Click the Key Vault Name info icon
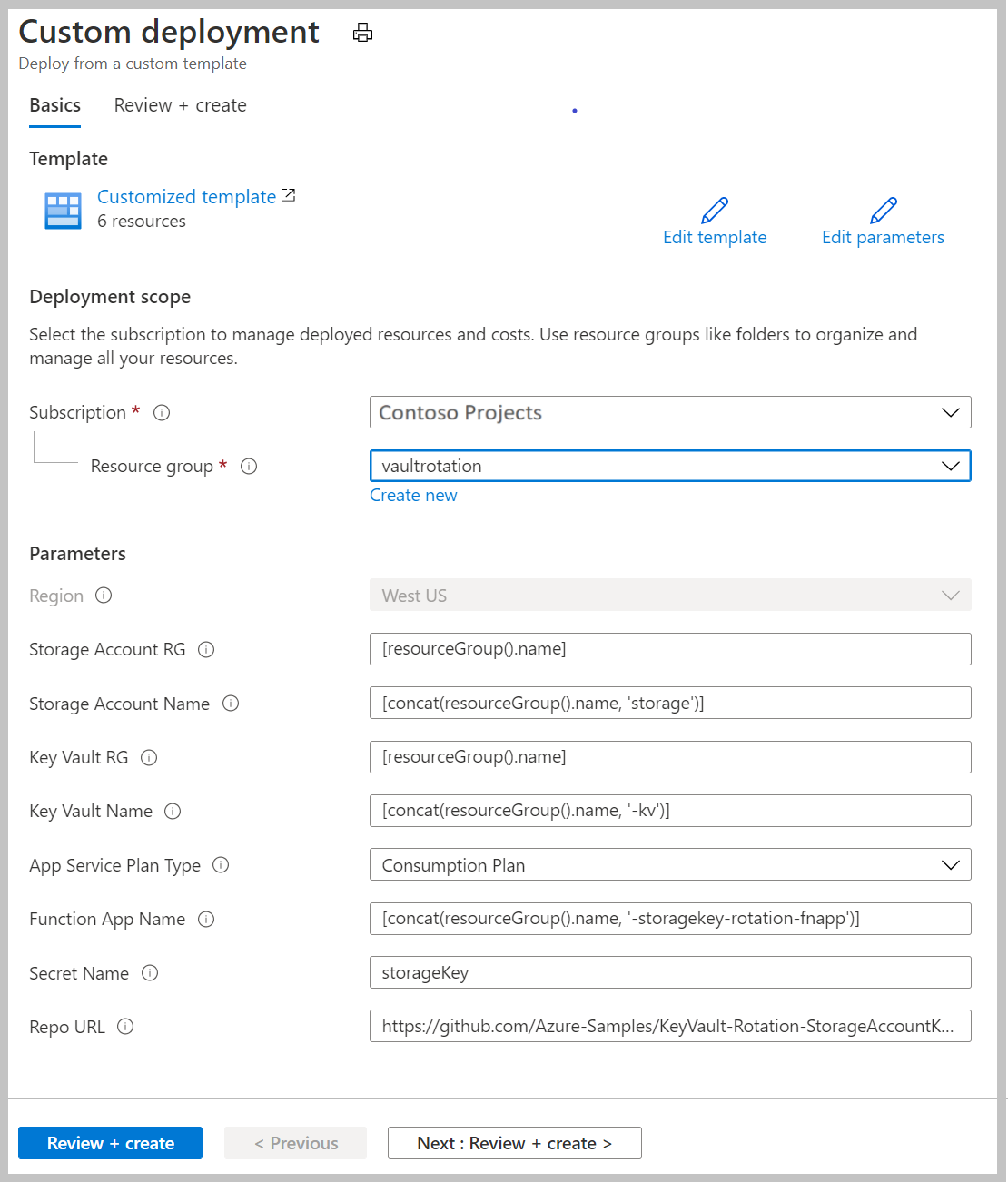 click(x=173, y=811)
